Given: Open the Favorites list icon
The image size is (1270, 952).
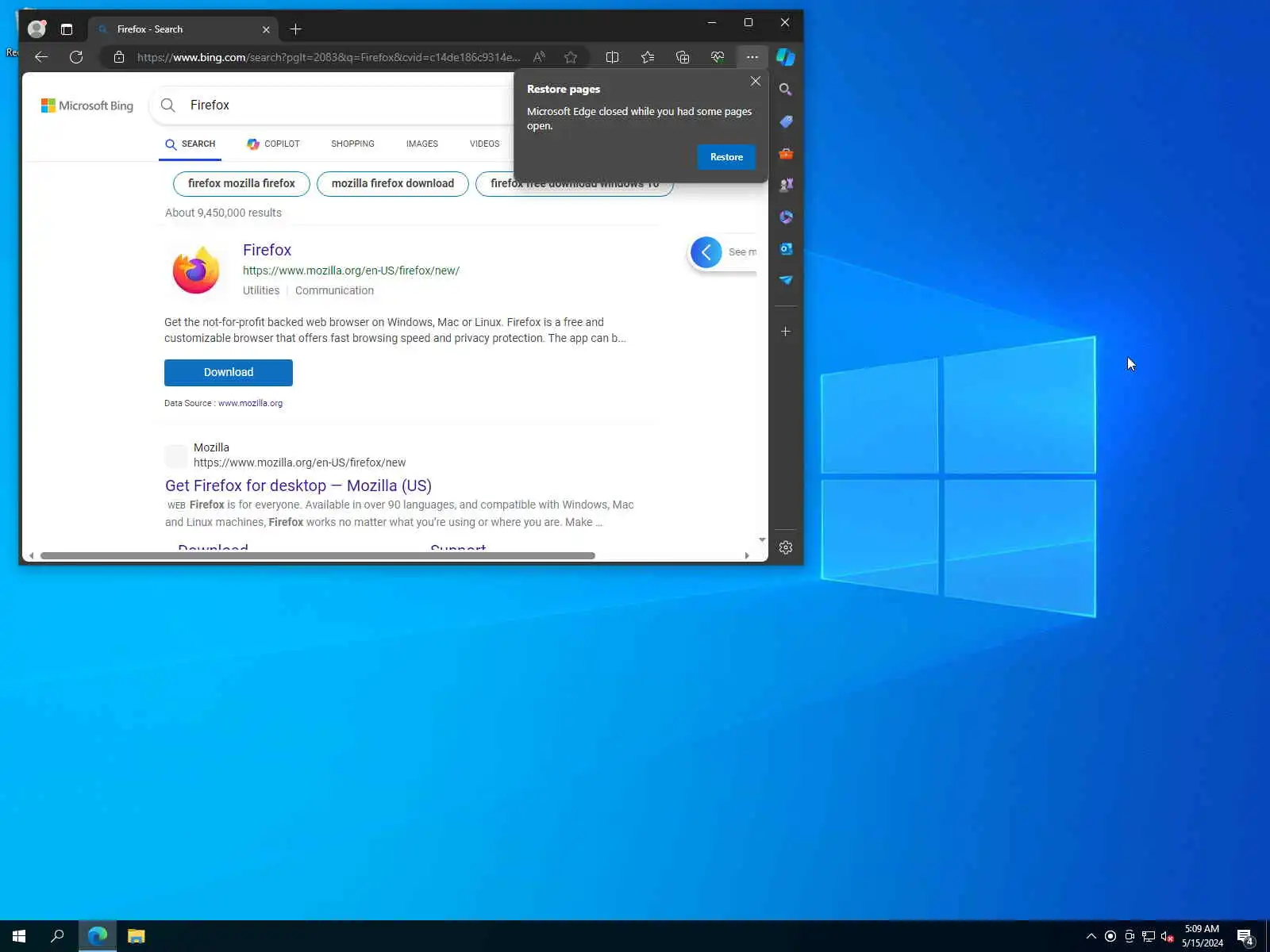Looking at the screenshot, I should pos(648,57).
